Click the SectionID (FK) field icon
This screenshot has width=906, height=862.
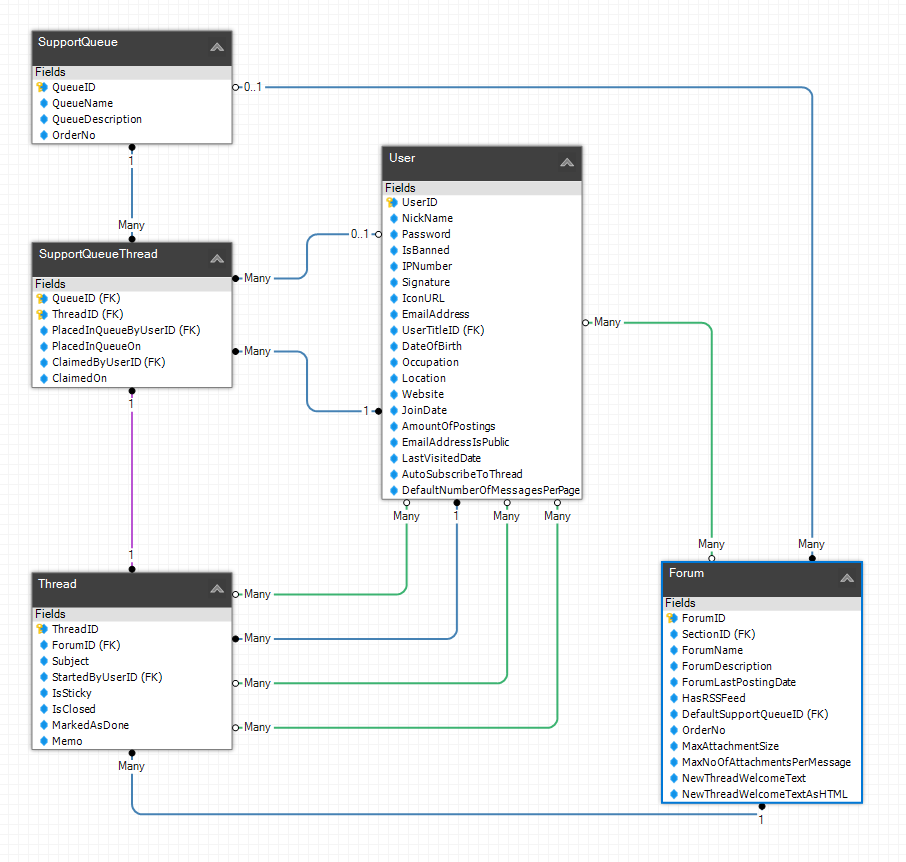coord(673,634)
